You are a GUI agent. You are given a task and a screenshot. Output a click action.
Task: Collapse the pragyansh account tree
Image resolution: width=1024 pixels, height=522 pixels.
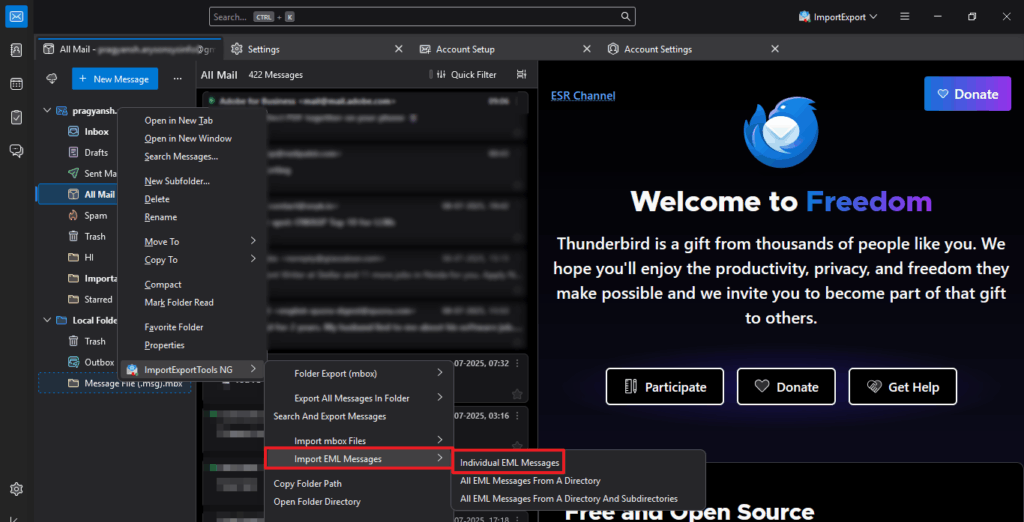47,110
